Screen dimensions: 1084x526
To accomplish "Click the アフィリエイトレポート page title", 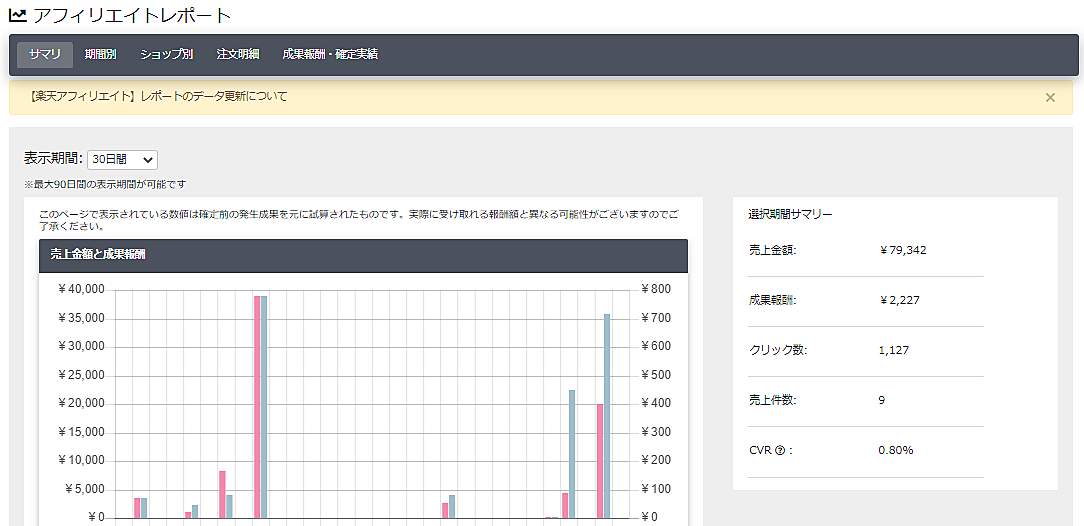I will pos(132,15).
